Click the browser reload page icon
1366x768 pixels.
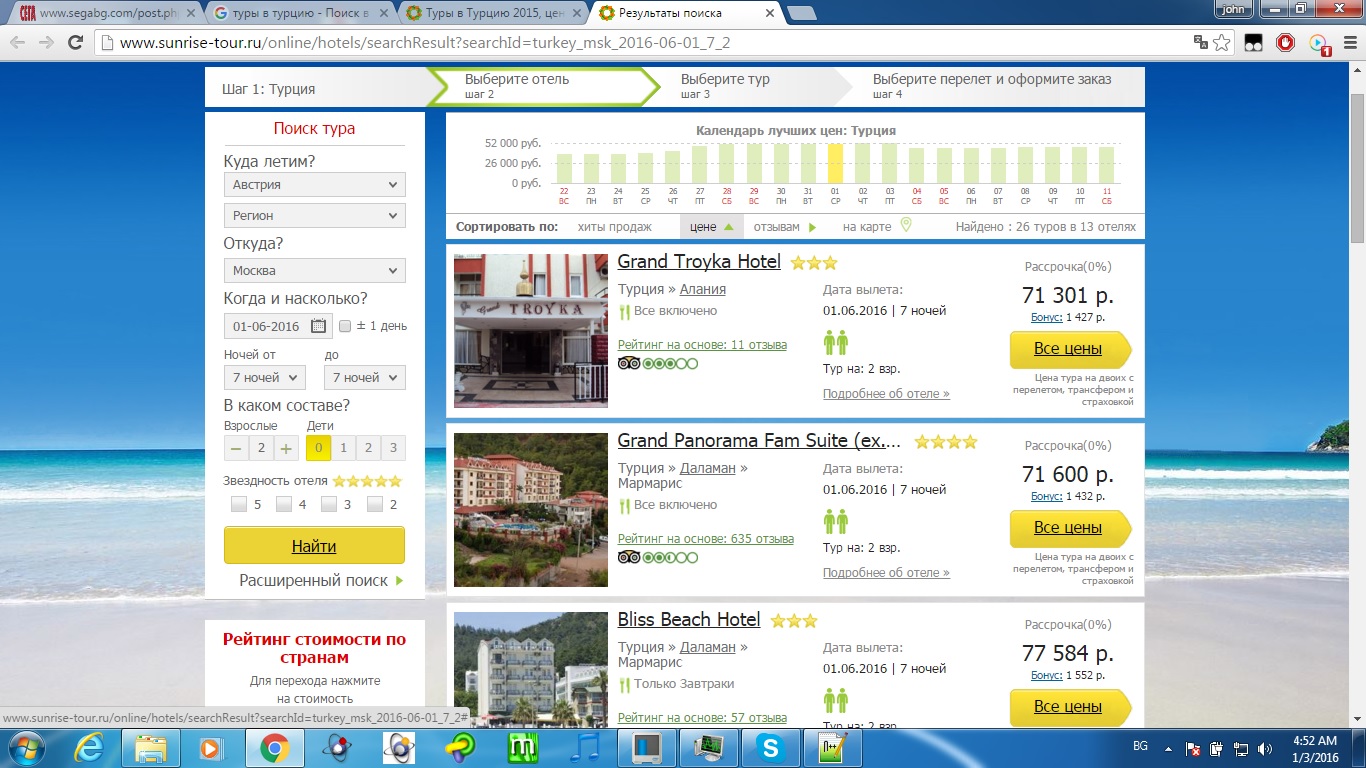[75, 43]
